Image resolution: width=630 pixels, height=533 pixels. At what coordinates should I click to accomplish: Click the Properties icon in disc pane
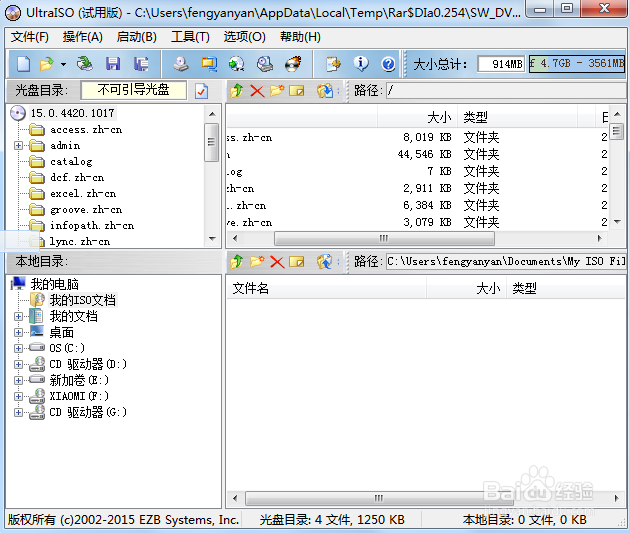point(325,91)
